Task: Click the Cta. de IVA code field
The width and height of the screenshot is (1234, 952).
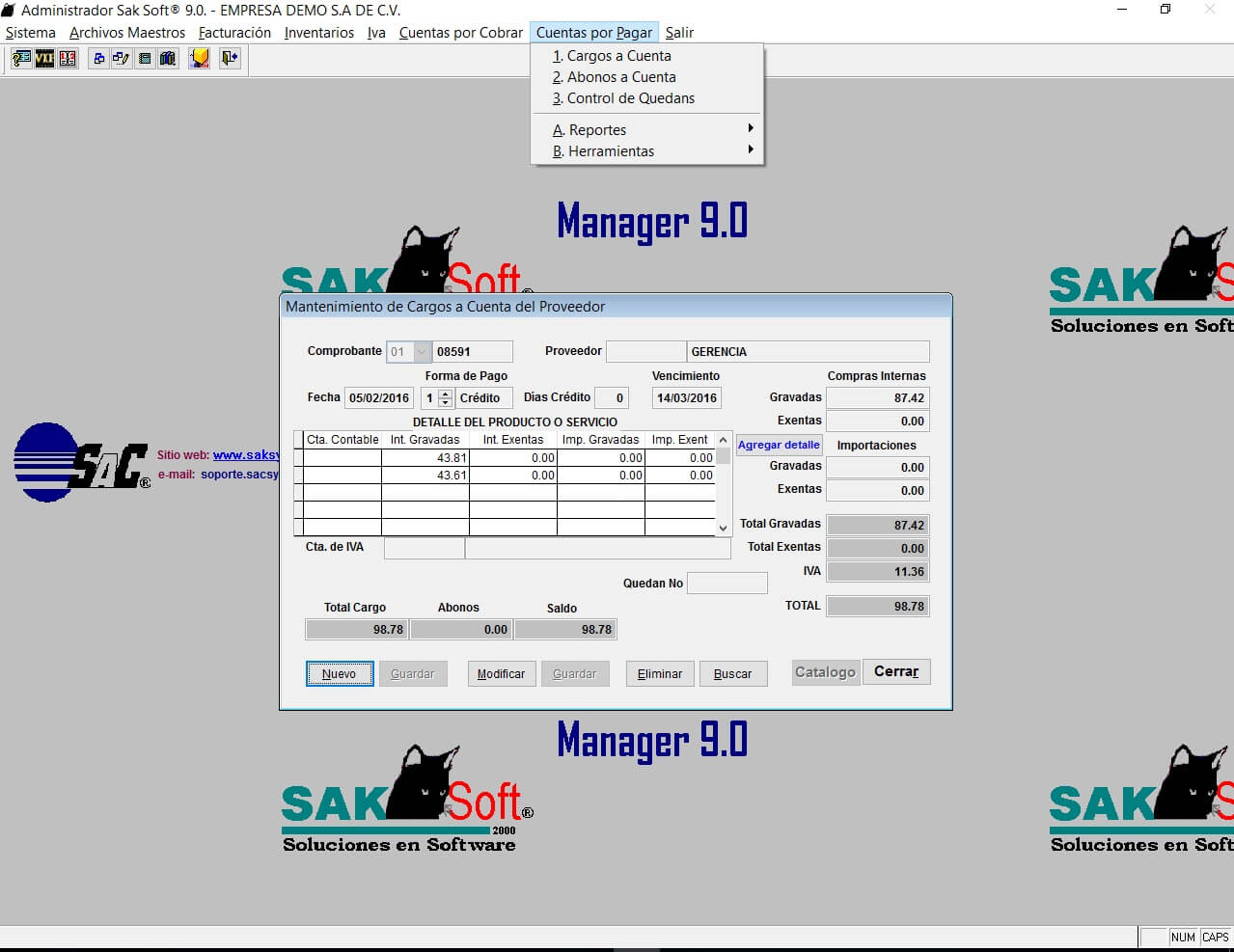Action: (425, 548)
